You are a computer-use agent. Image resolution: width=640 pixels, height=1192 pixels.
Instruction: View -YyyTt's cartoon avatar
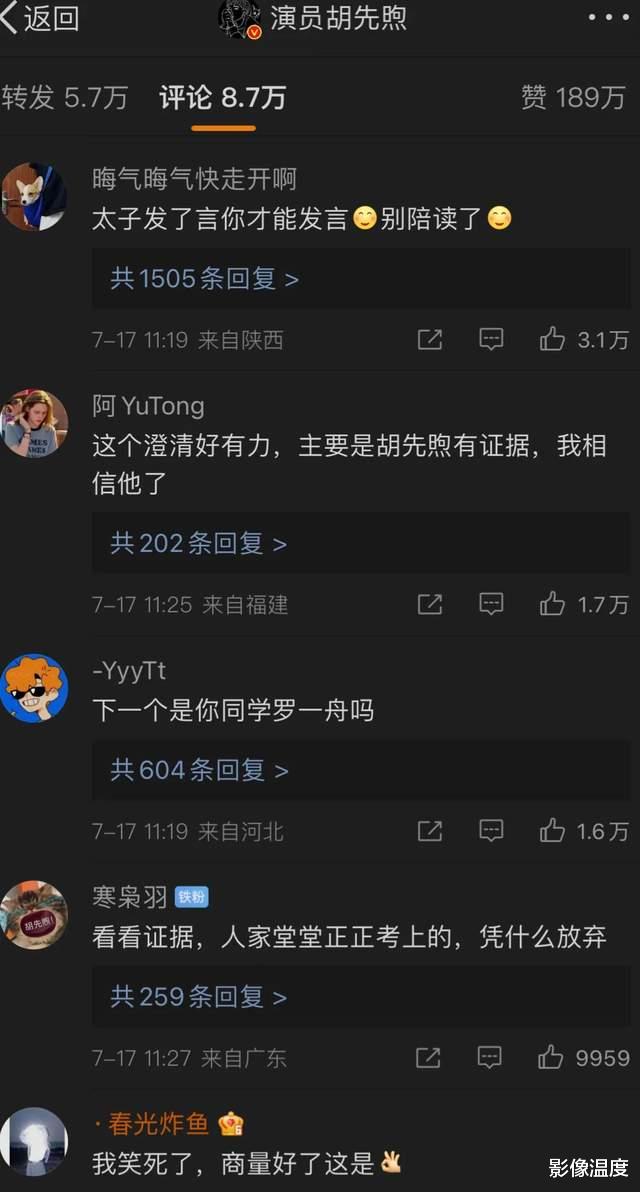[x=33, y=687]
